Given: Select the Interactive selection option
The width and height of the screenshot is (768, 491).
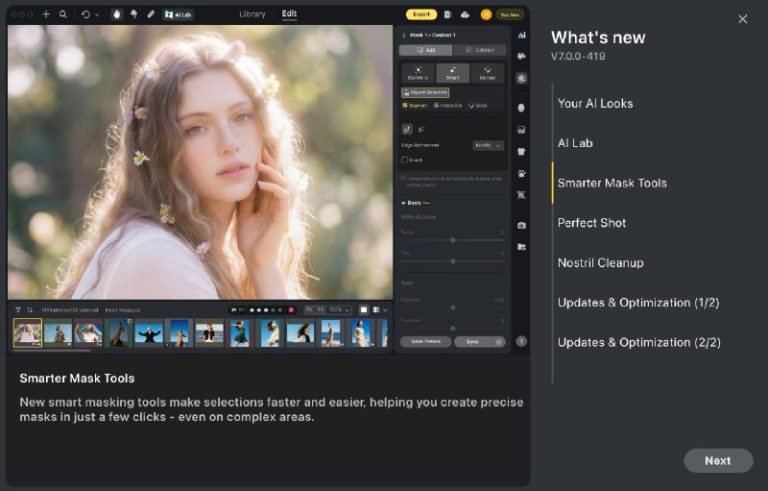Looking at the screenshot, I should tap(448, 105).
